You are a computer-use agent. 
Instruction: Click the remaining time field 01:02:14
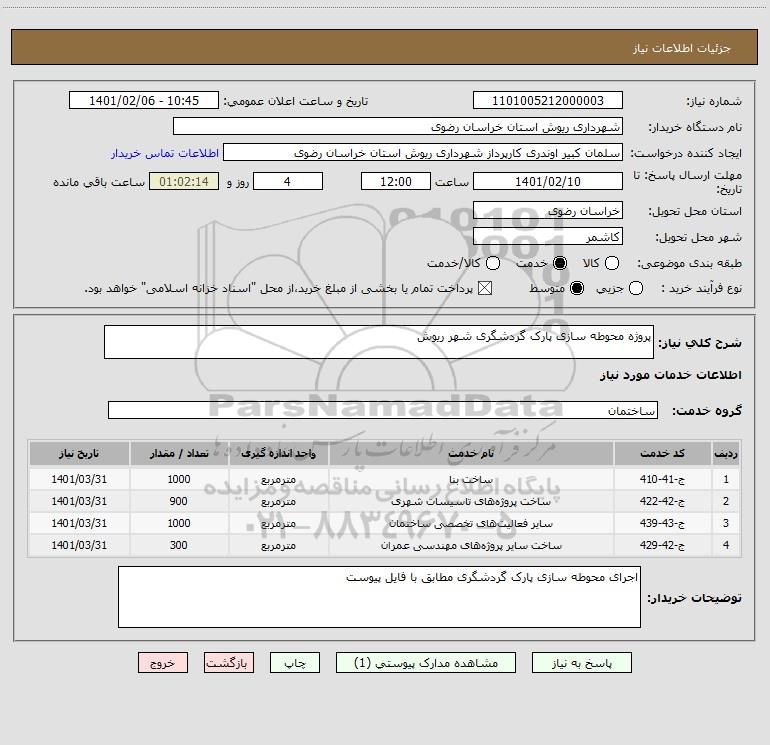tap(184, 181)
